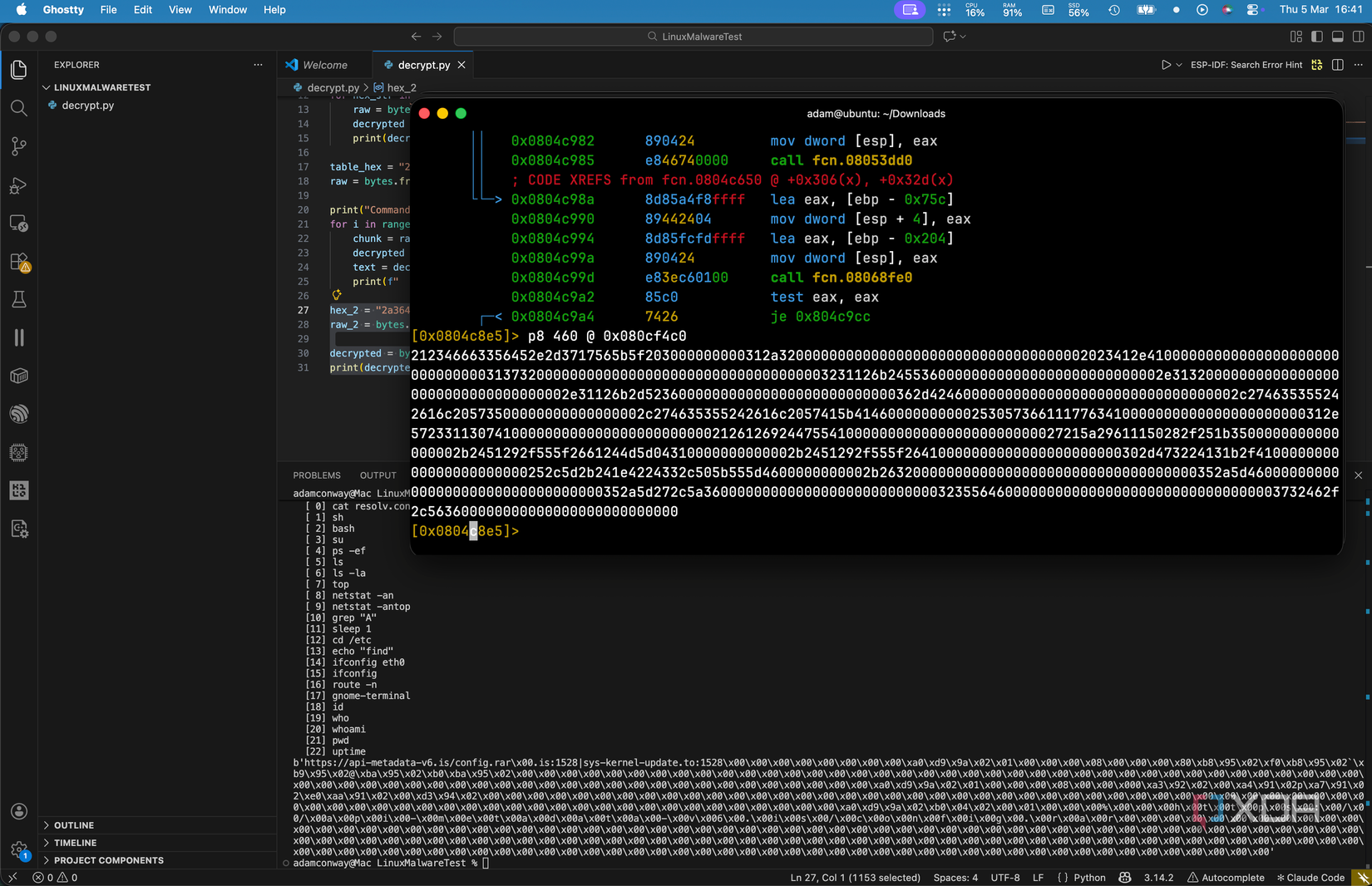
Task: Expand the TIMELINE section
Action: 74,842
